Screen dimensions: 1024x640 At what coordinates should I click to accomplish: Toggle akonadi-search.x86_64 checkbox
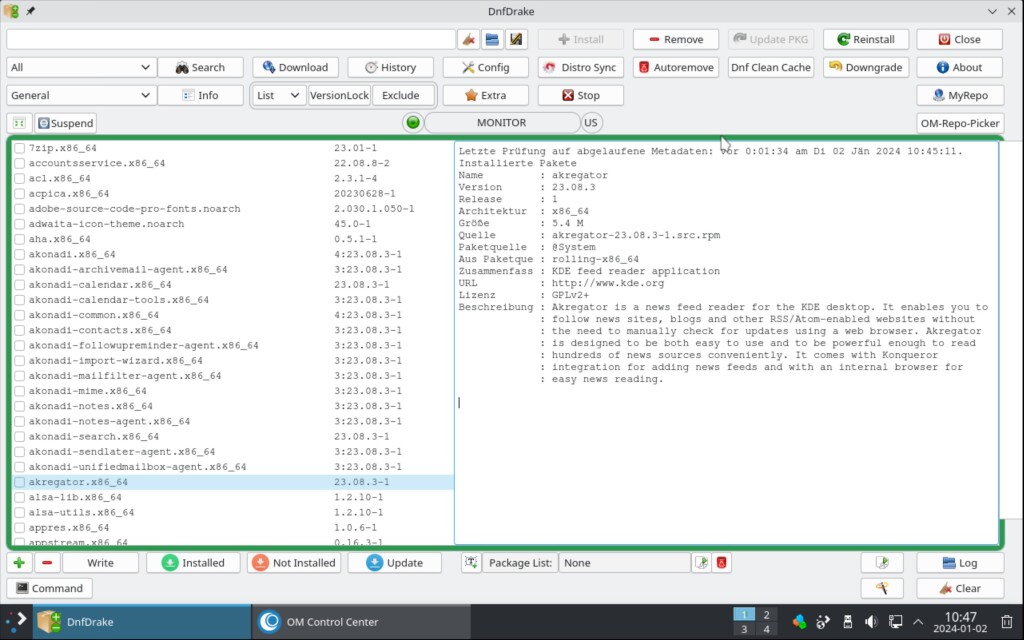tap(20, 436)
